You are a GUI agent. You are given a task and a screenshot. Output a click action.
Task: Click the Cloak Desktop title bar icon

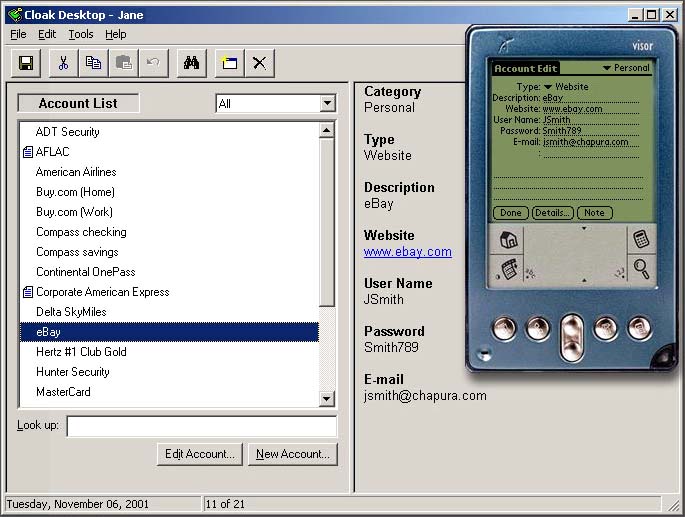click(x=15, y=15)
